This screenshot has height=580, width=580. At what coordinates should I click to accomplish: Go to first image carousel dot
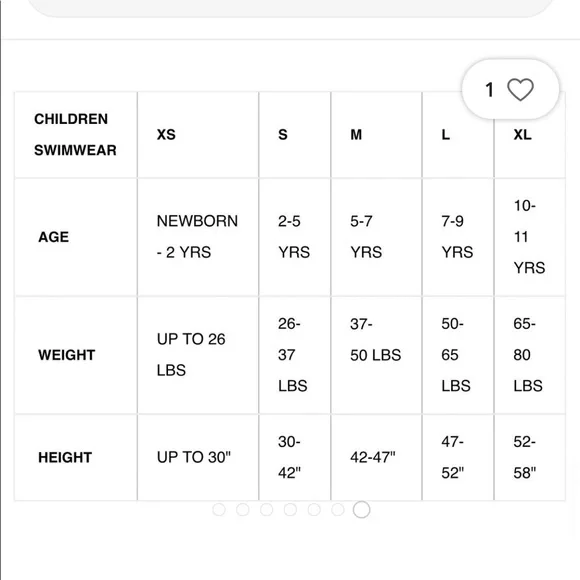point(219,509)
